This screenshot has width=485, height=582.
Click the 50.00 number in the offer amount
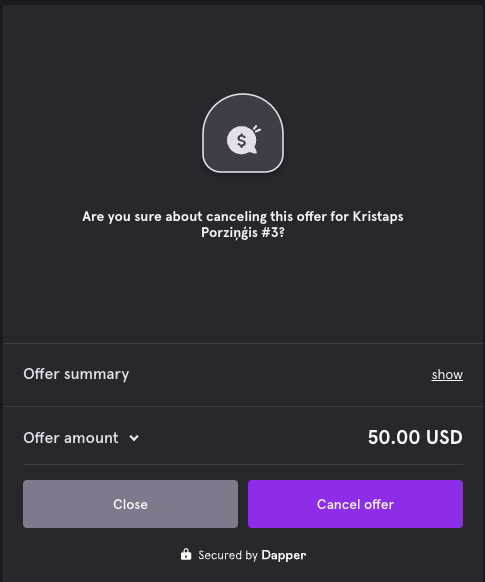[x=394, y=437]
